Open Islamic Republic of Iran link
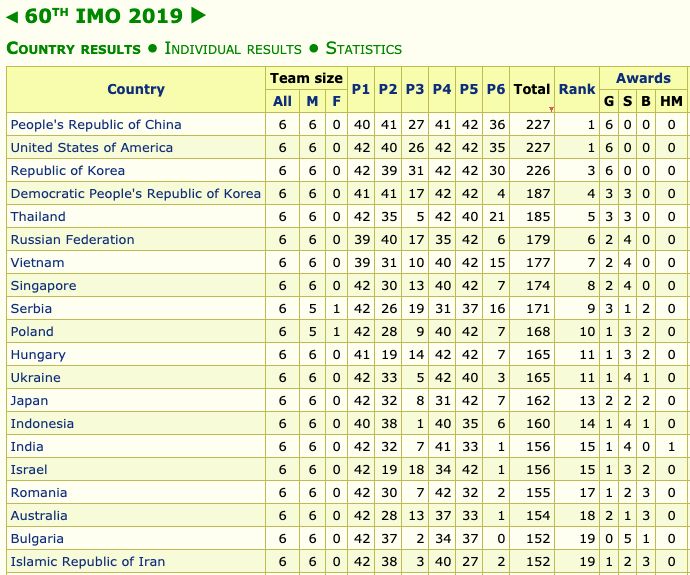 (x=88, y=561)
